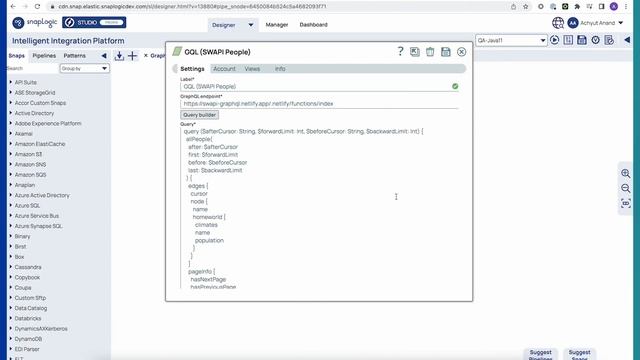Open the Designer dropdown arrow
Viewport: 640px width, 360px height.
point(251,25)
